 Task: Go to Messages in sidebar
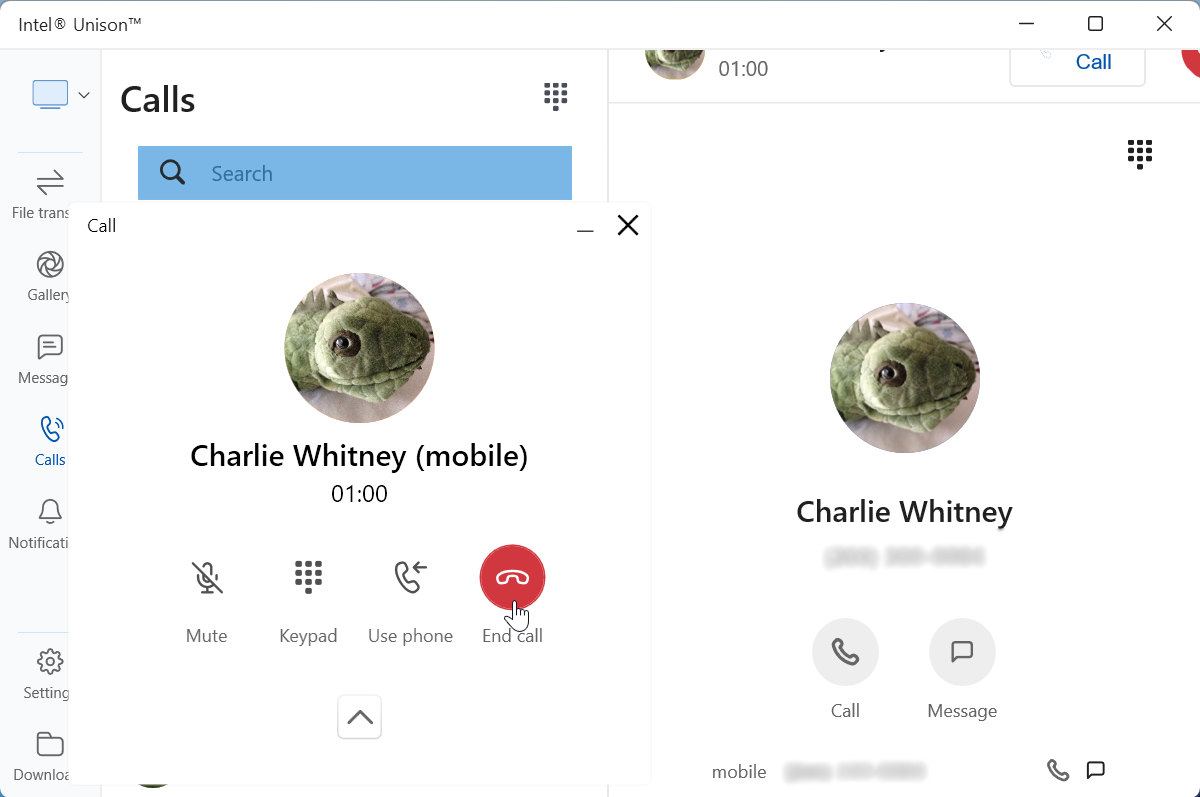[x=49, y=359]
